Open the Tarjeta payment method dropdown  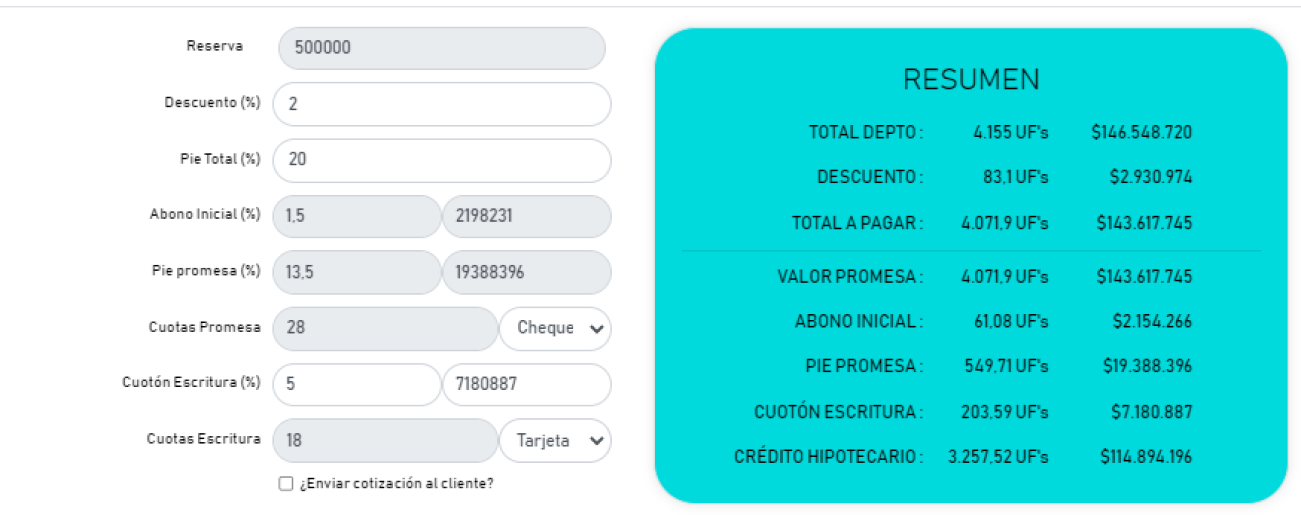click(x=555, y=441)
